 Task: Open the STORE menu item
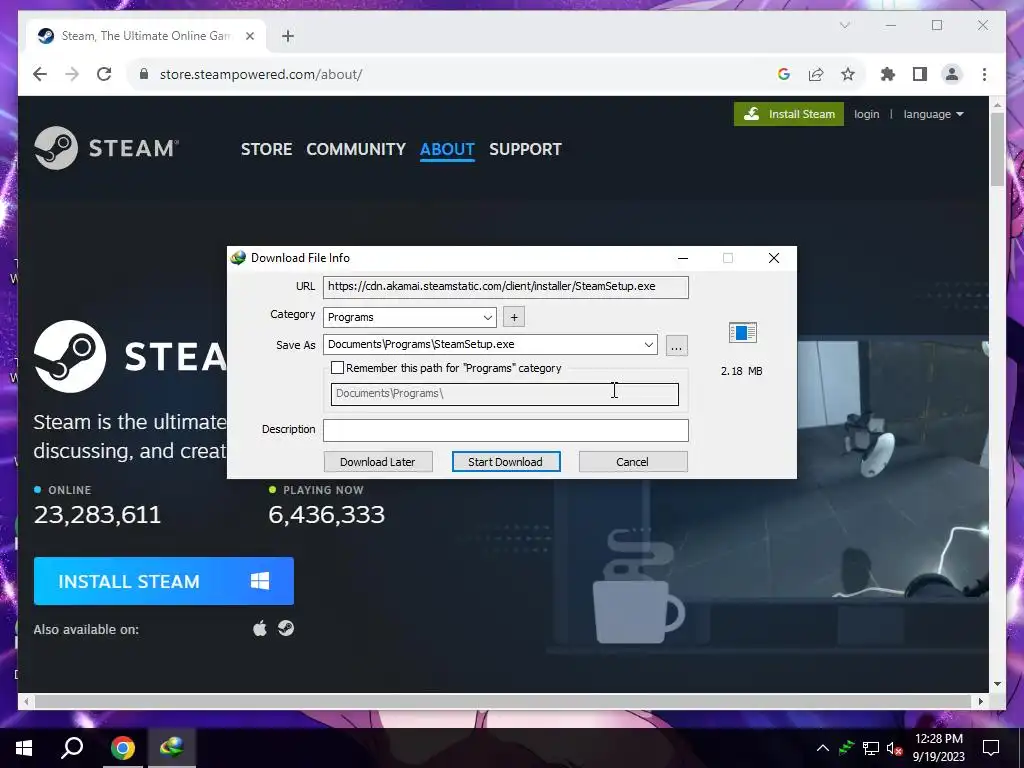pyautogui.click(x=266, y=150)
